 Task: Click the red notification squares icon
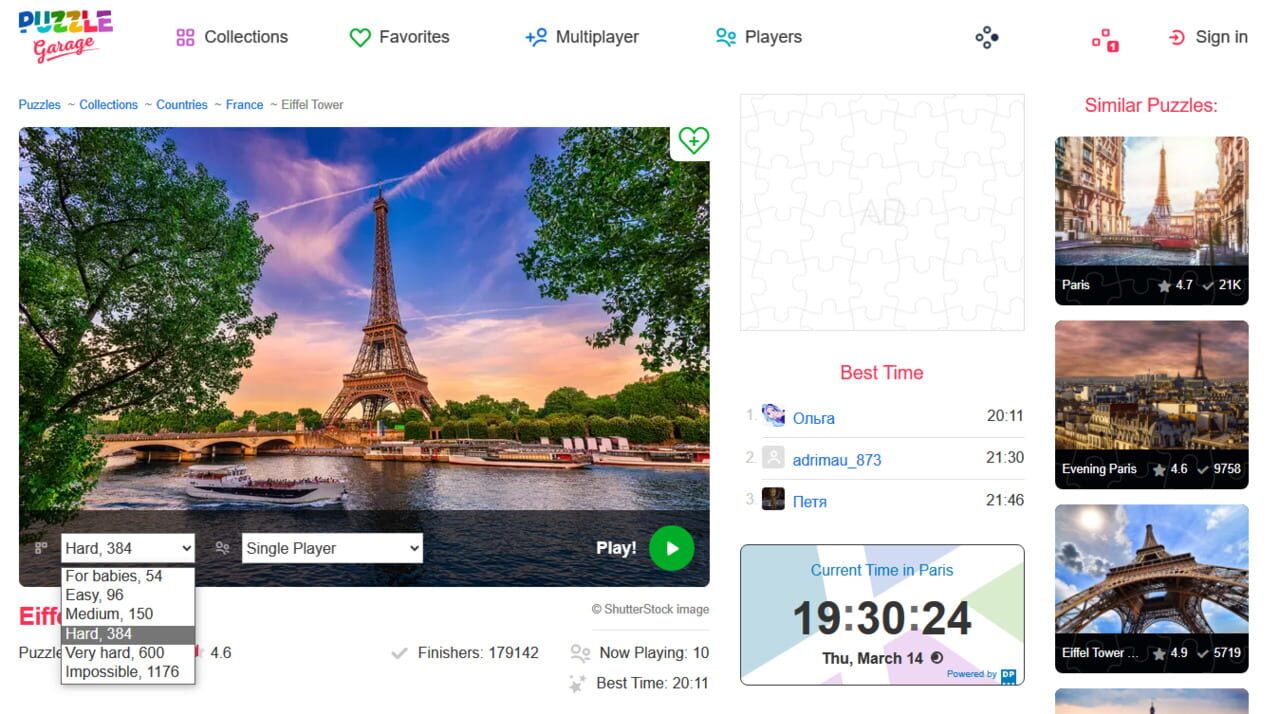click(1105, 39)
